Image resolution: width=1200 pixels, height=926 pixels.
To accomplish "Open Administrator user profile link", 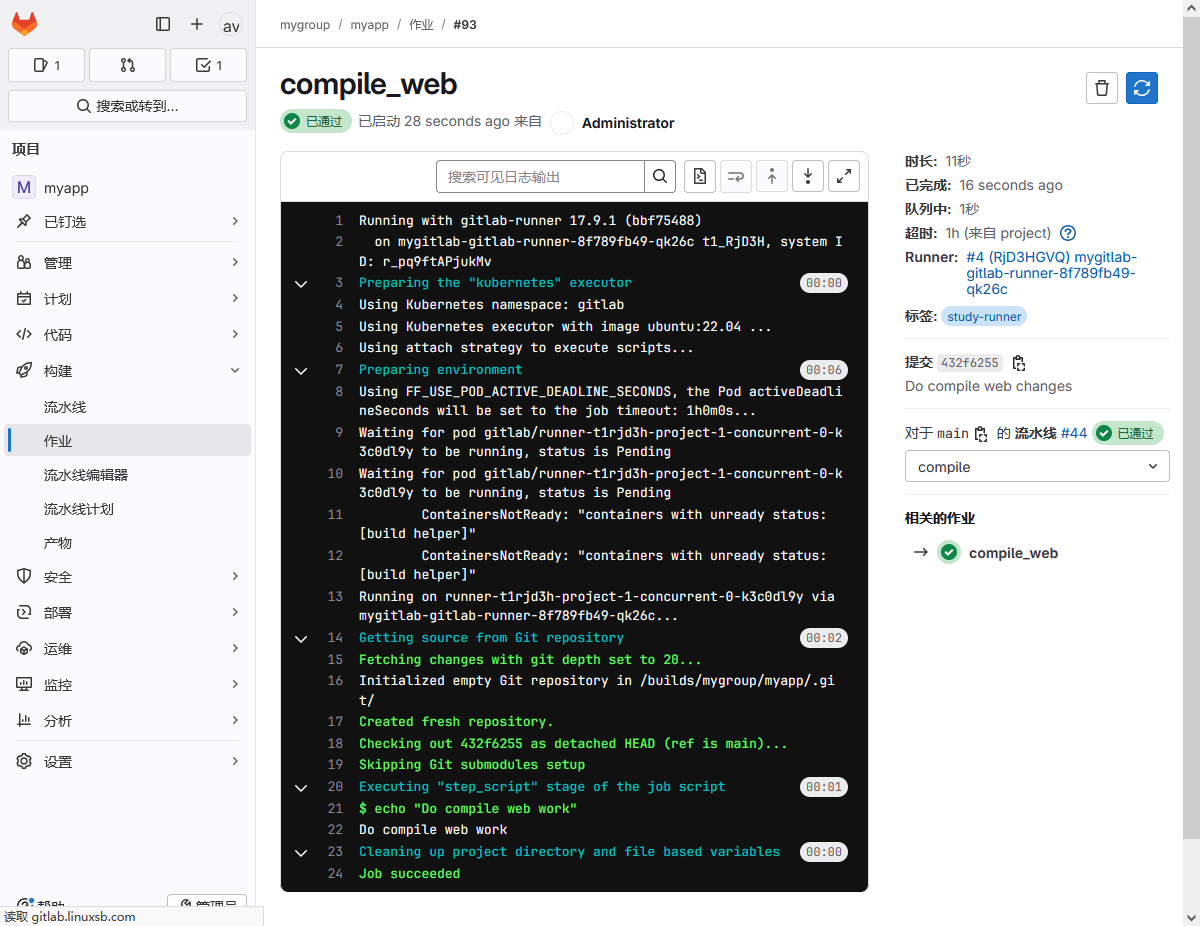I will (x=628, y=123).
